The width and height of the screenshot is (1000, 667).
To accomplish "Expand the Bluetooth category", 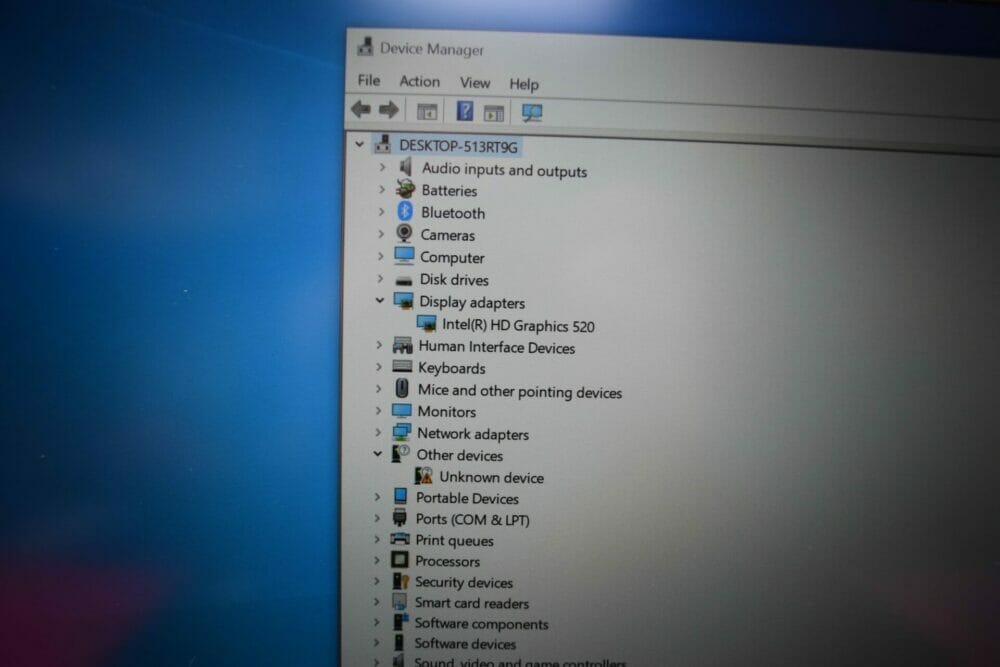I will (x=381, y=212).
